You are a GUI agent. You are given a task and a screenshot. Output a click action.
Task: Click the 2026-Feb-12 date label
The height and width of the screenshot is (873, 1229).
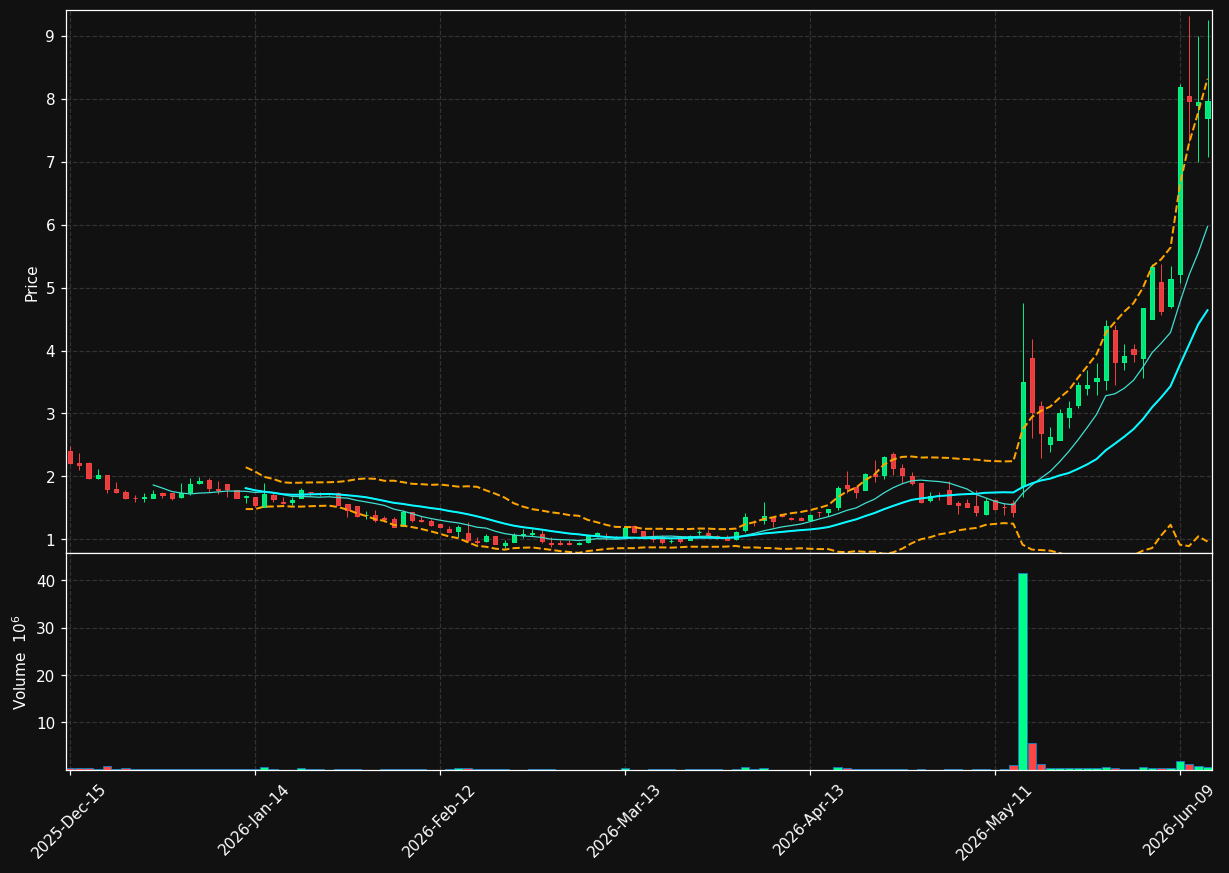(x=438, y=821)
